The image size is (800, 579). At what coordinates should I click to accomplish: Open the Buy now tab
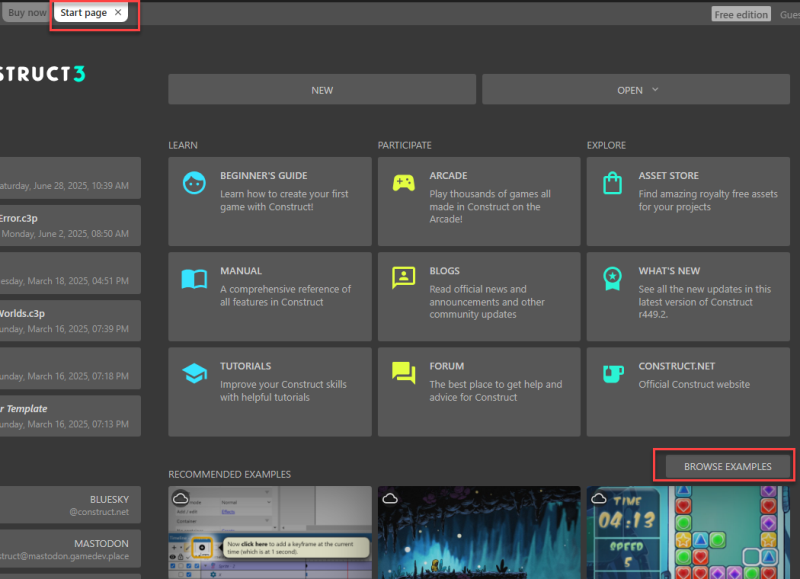pyautogui.click(x=27, y=13)
